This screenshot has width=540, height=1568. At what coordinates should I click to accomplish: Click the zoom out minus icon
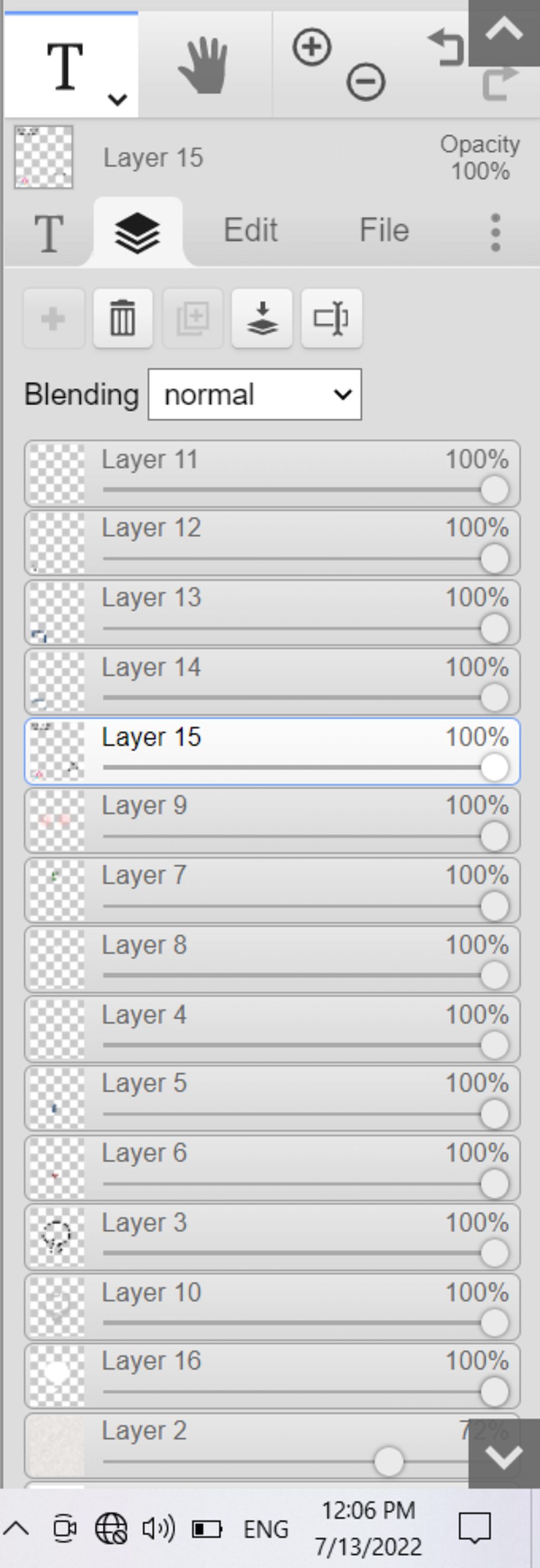coord(365,82)
